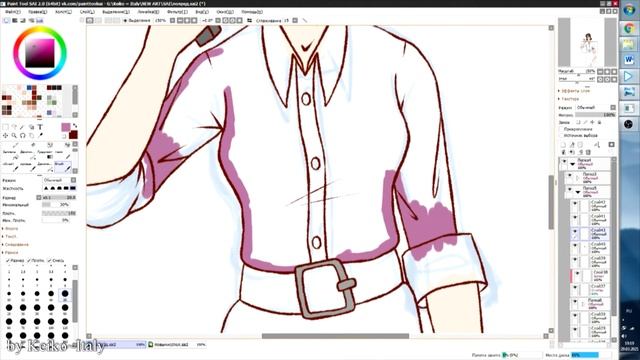
Task: Open the Холст menu
Action: [63, 12]
